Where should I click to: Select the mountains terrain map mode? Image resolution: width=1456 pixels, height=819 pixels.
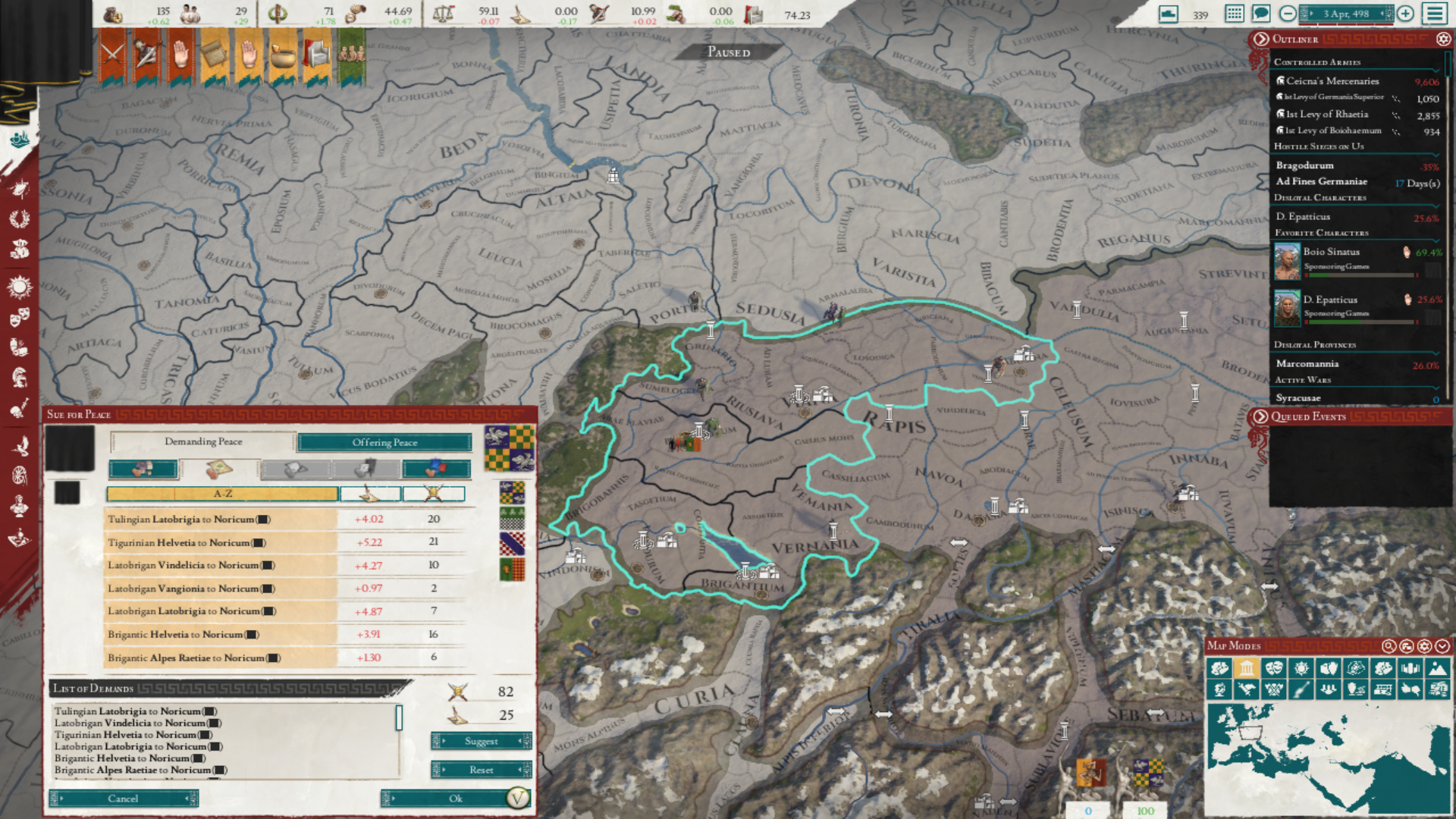(x=1437, y=668)
